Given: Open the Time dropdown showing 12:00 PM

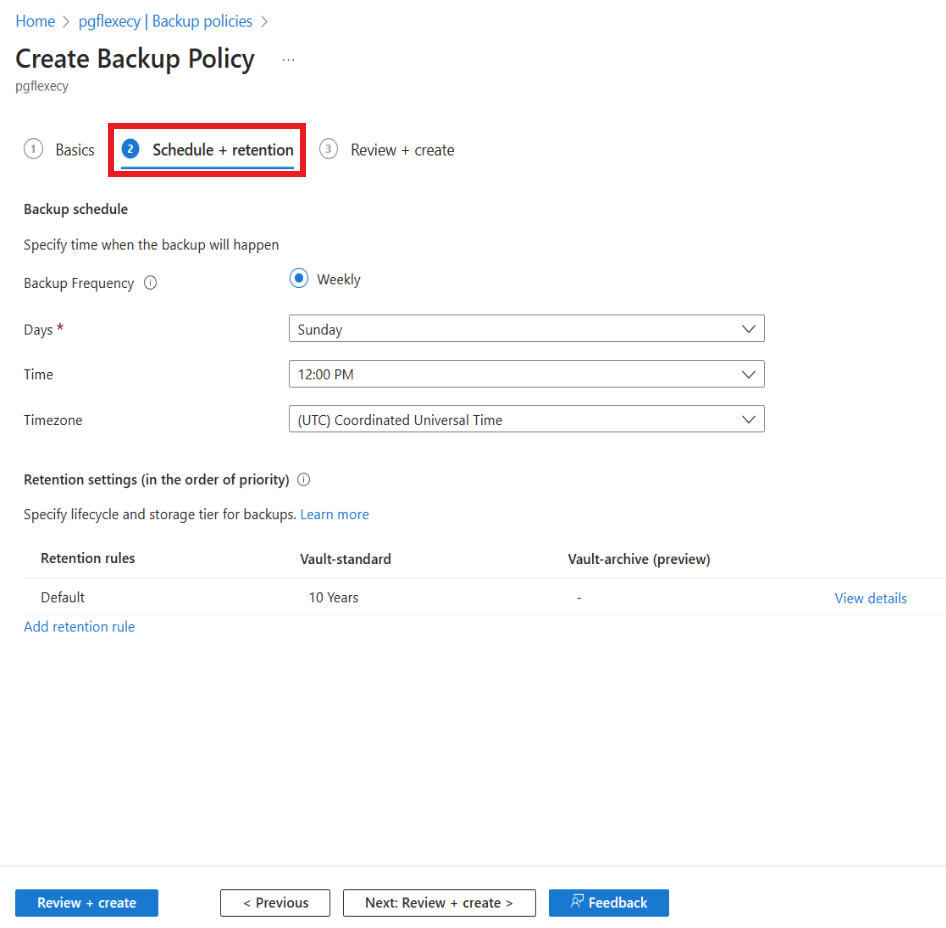Looking at the screenshot, I should [x=526, y=374].
